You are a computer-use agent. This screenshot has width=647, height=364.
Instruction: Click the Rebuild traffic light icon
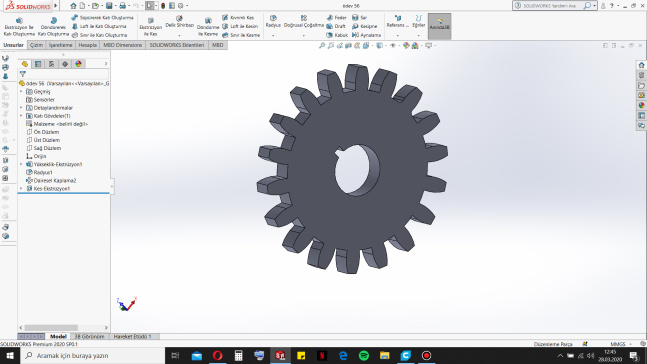pos(163,6)
